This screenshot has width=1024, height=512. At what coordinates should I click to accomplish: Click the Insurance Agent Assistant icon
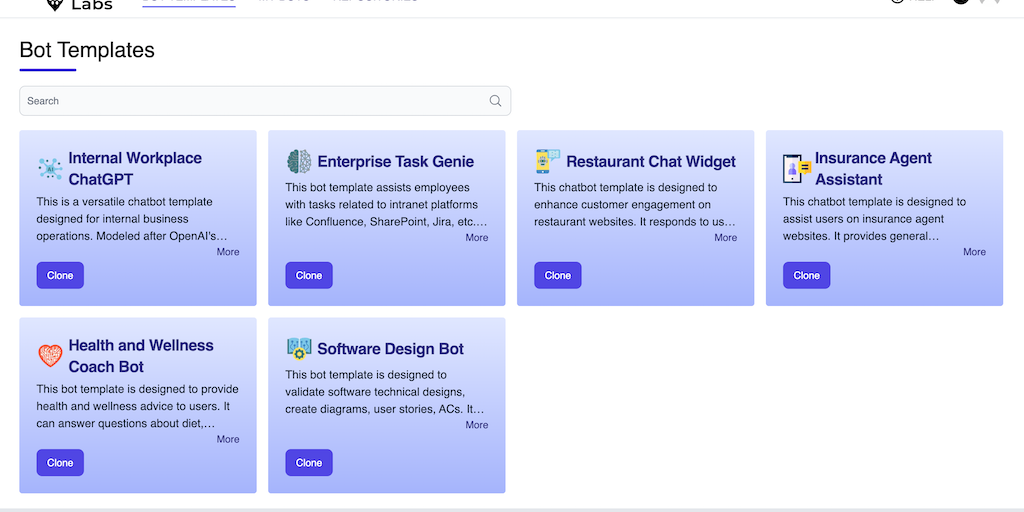[797, 168]
